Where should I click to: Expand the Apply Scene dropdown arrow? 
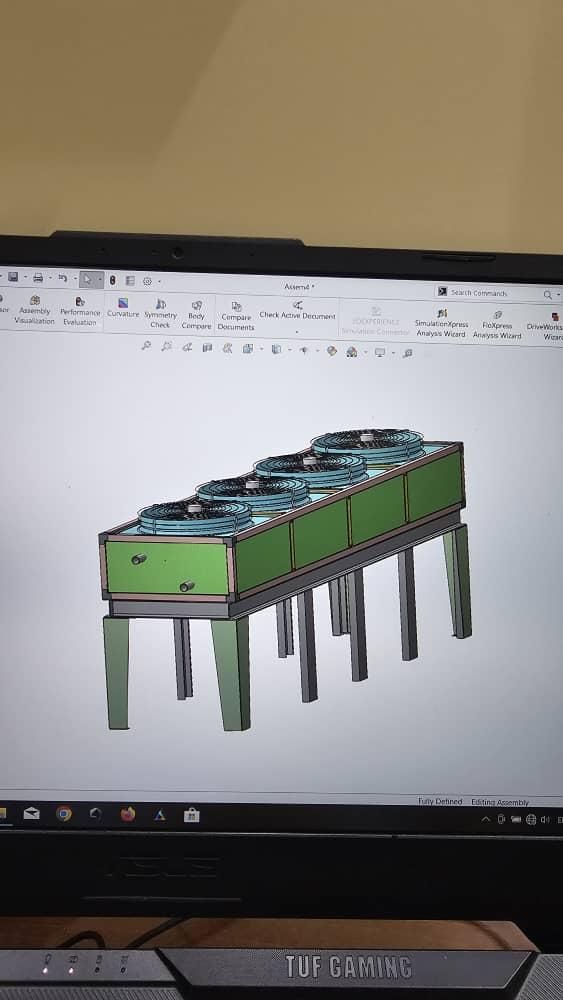click(x=365, y=352)
